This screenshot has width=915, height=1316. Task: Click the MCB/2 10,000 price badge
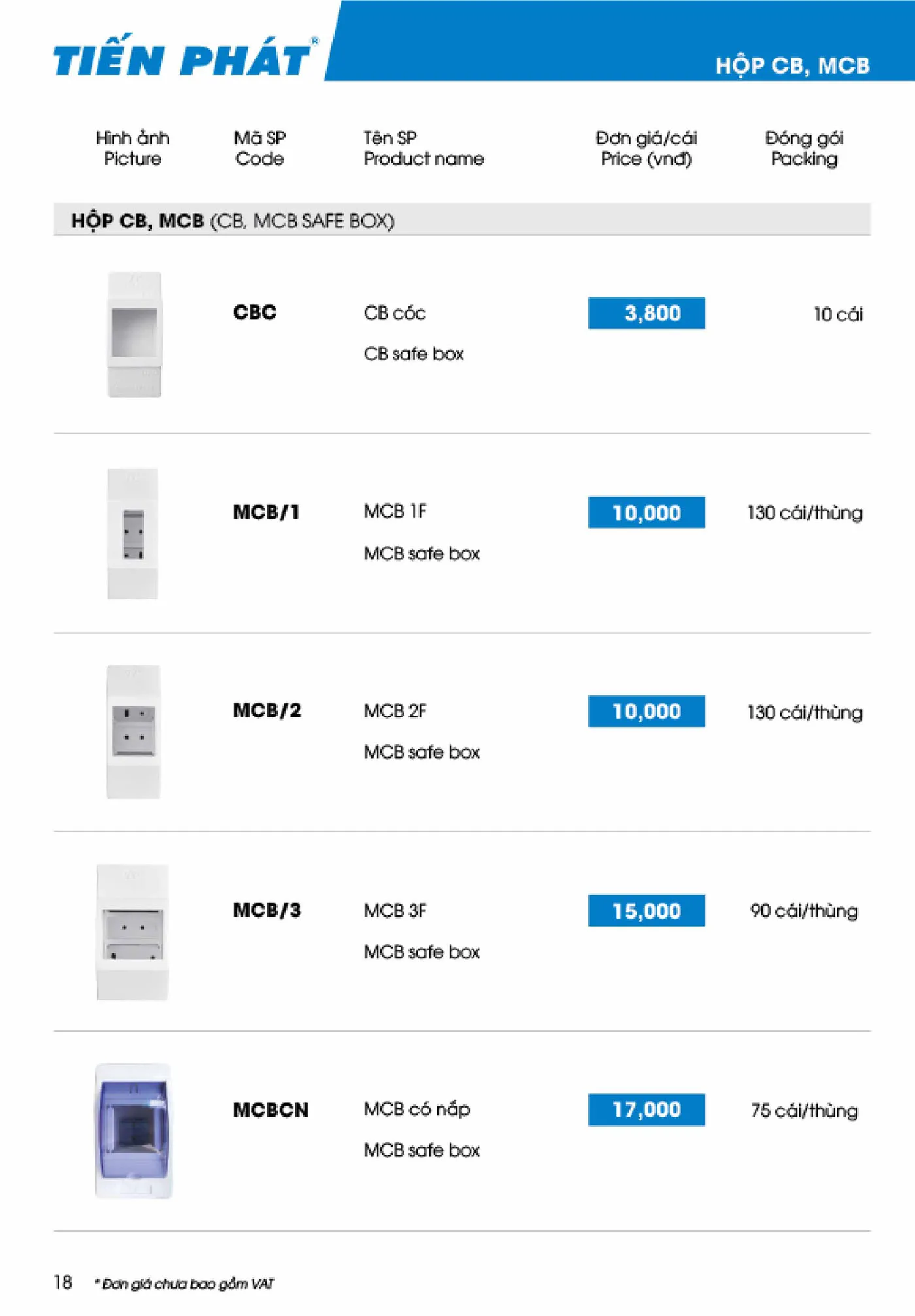coord(646,711)
